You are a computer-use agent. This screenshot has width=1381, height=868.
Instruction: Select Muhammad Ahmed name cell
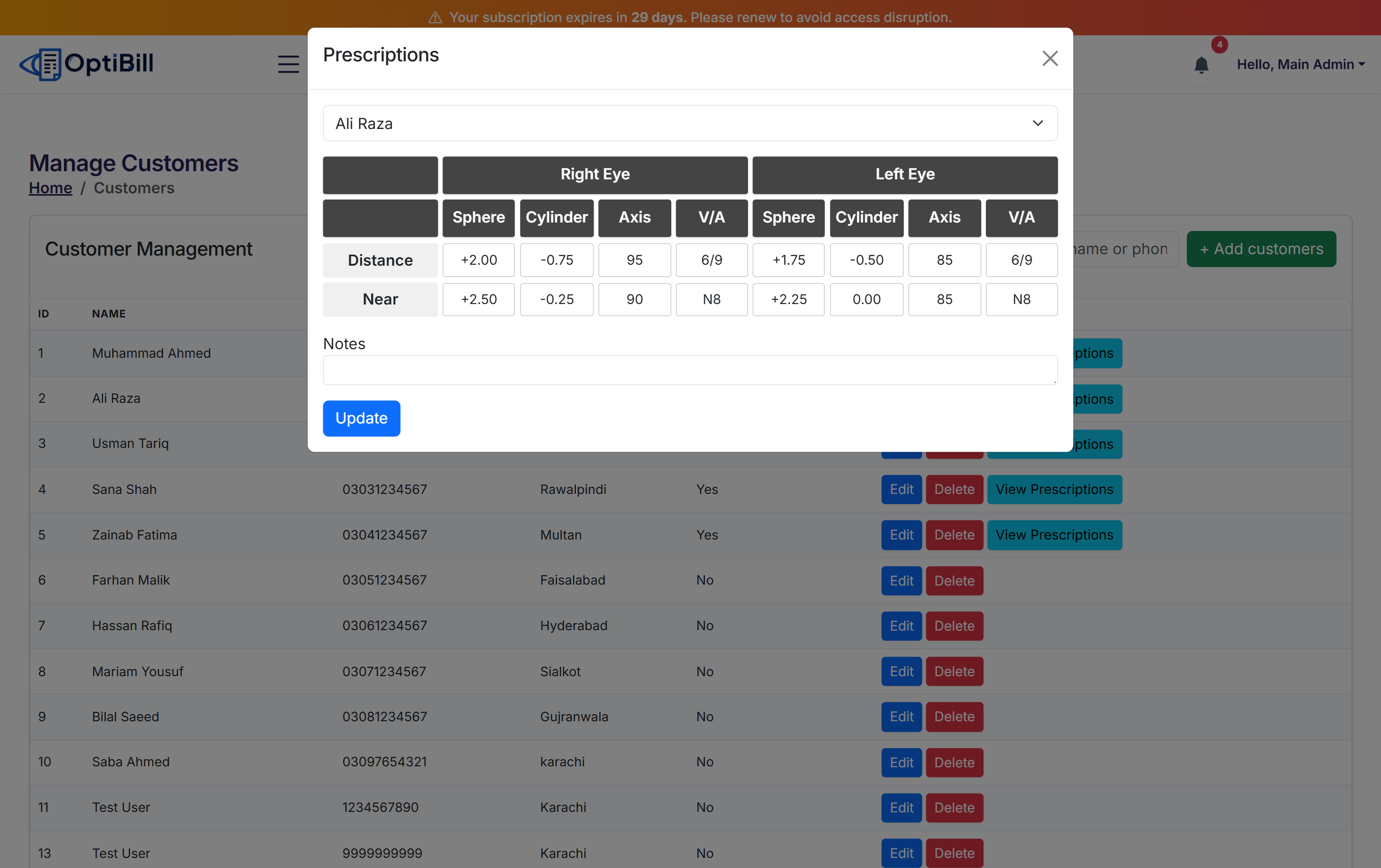[152, 353]
